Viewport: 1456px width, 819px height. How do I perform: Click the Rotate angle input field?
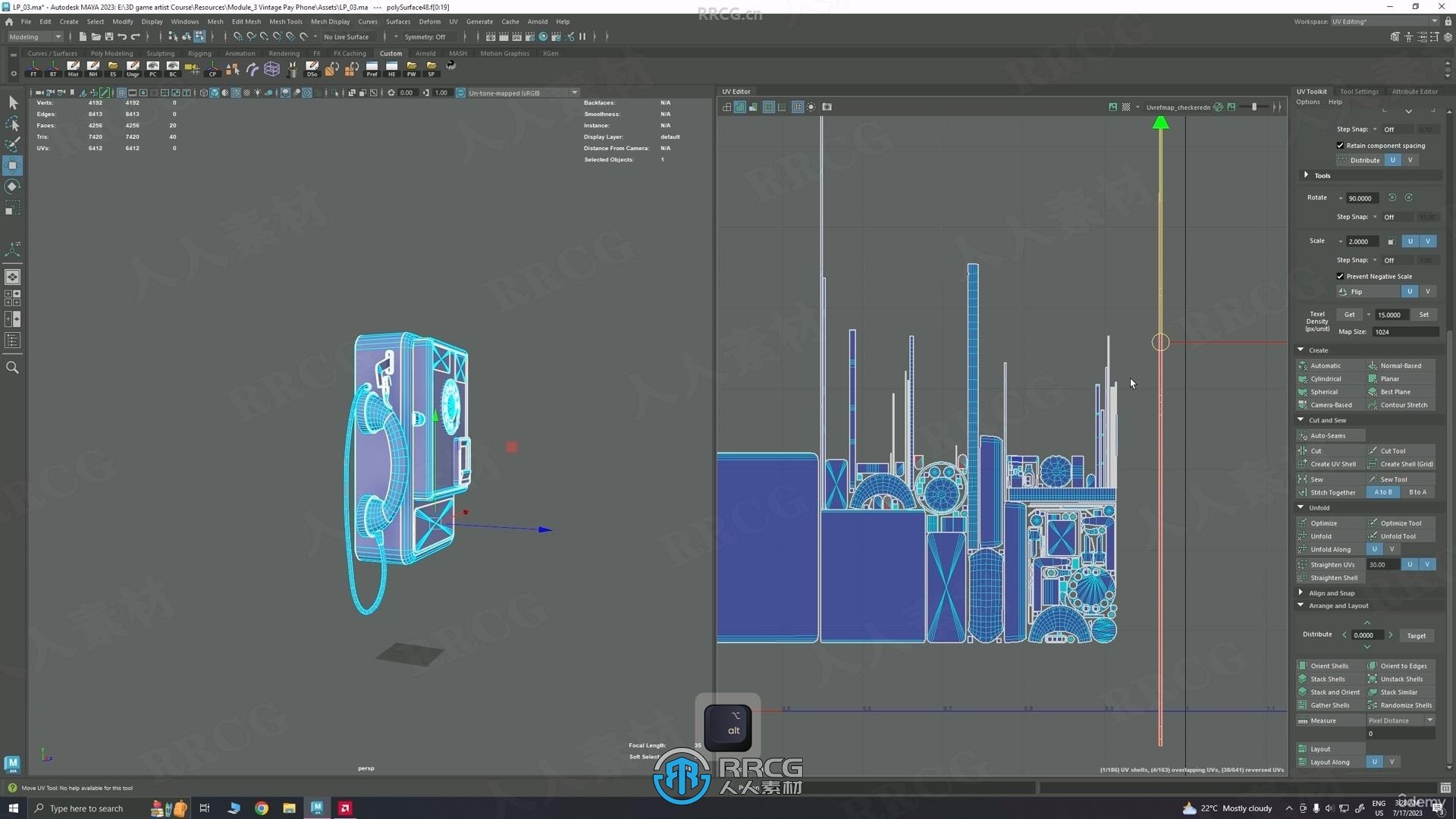[x=1361, y=198]
